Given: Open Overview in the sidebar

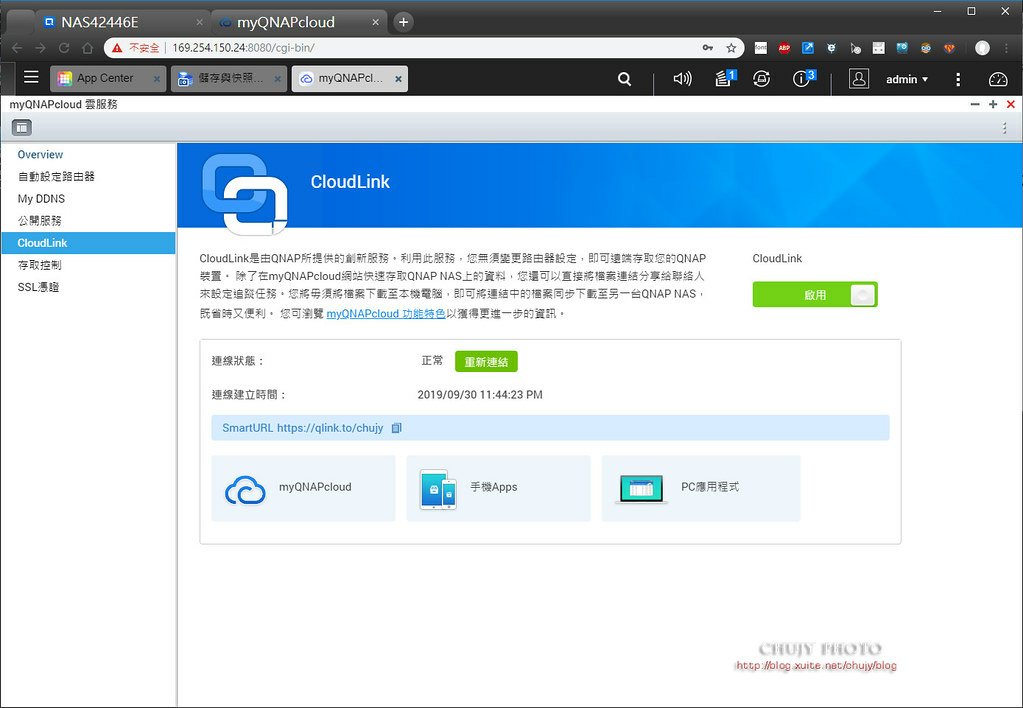Looking at the screenshot, I should point(40,155).
